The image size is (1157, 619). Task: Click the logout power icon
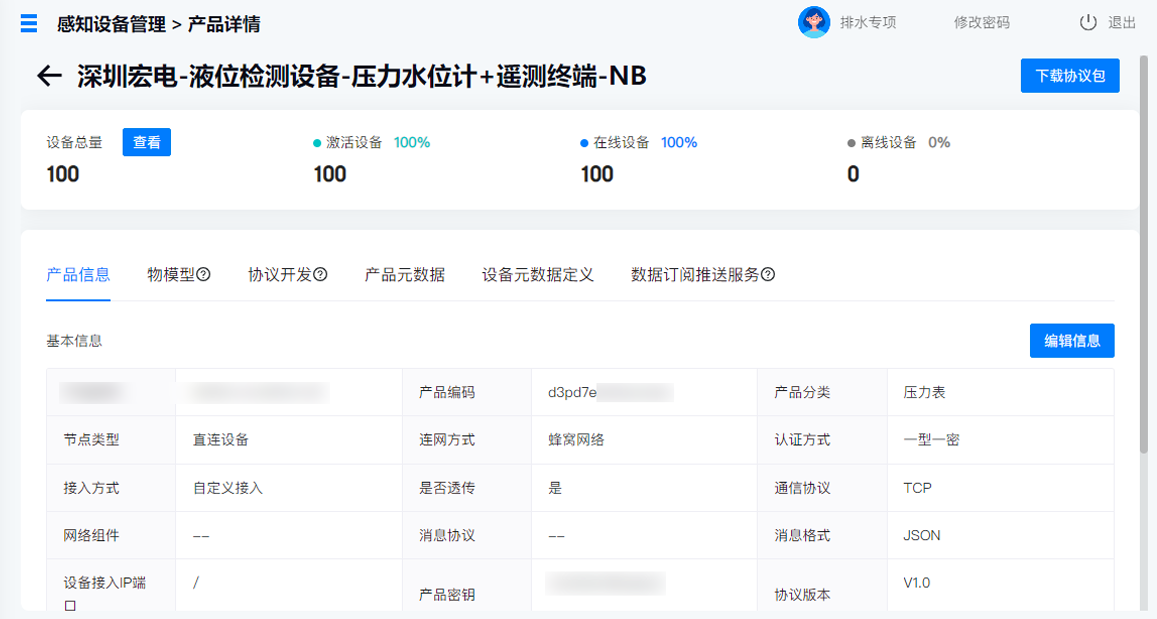(1088, 23)
